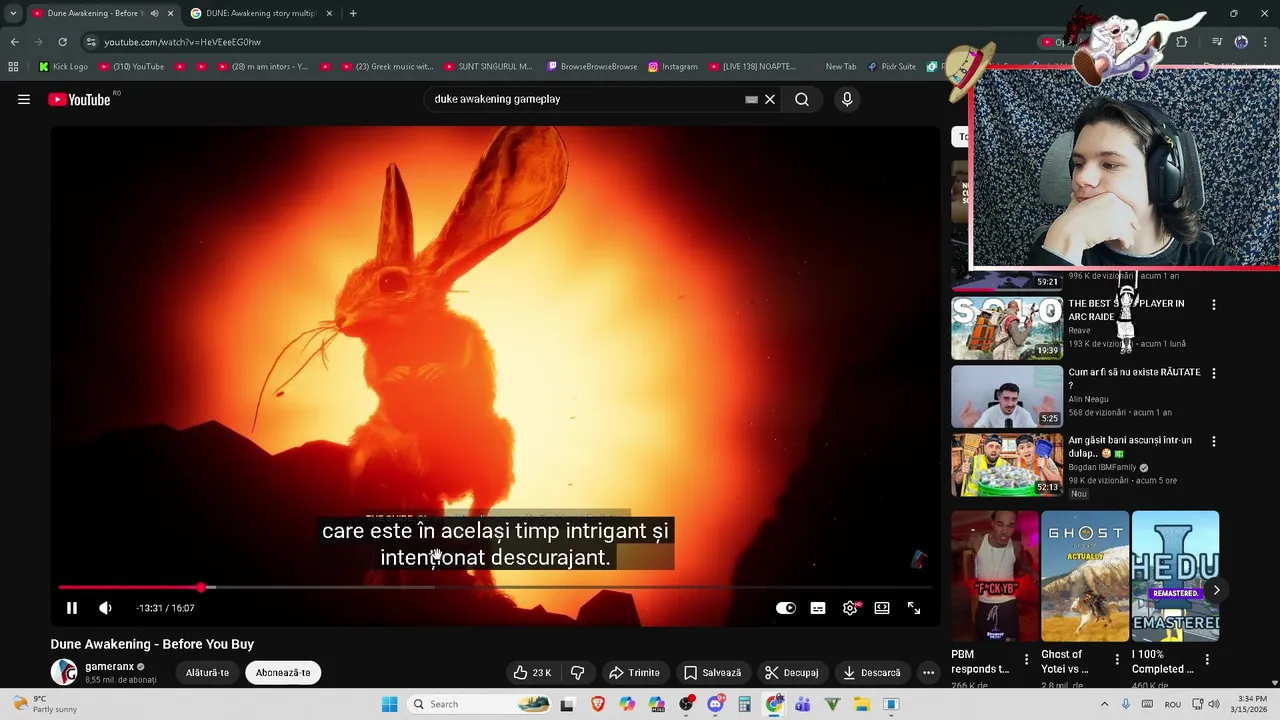Open options for 'Ghost of Yotei vs' short
This screenshot has width=1280, height=720.
coord(1117,660)
